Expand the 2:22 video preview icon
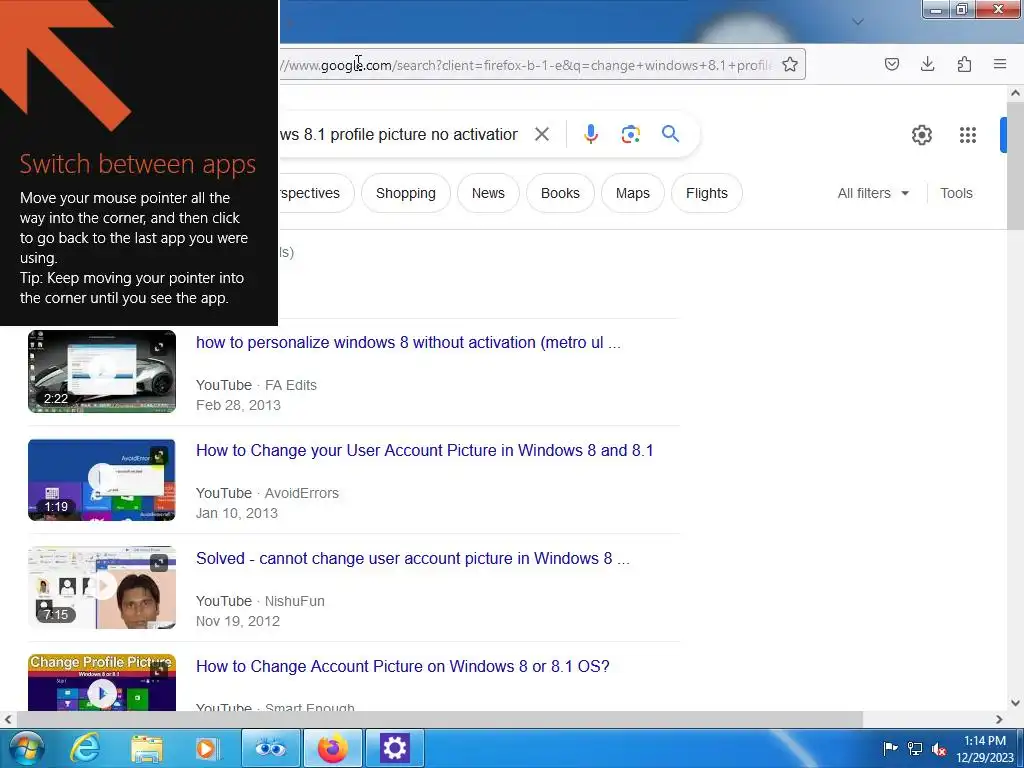The image size is (1024, 768). coord(159,347)
